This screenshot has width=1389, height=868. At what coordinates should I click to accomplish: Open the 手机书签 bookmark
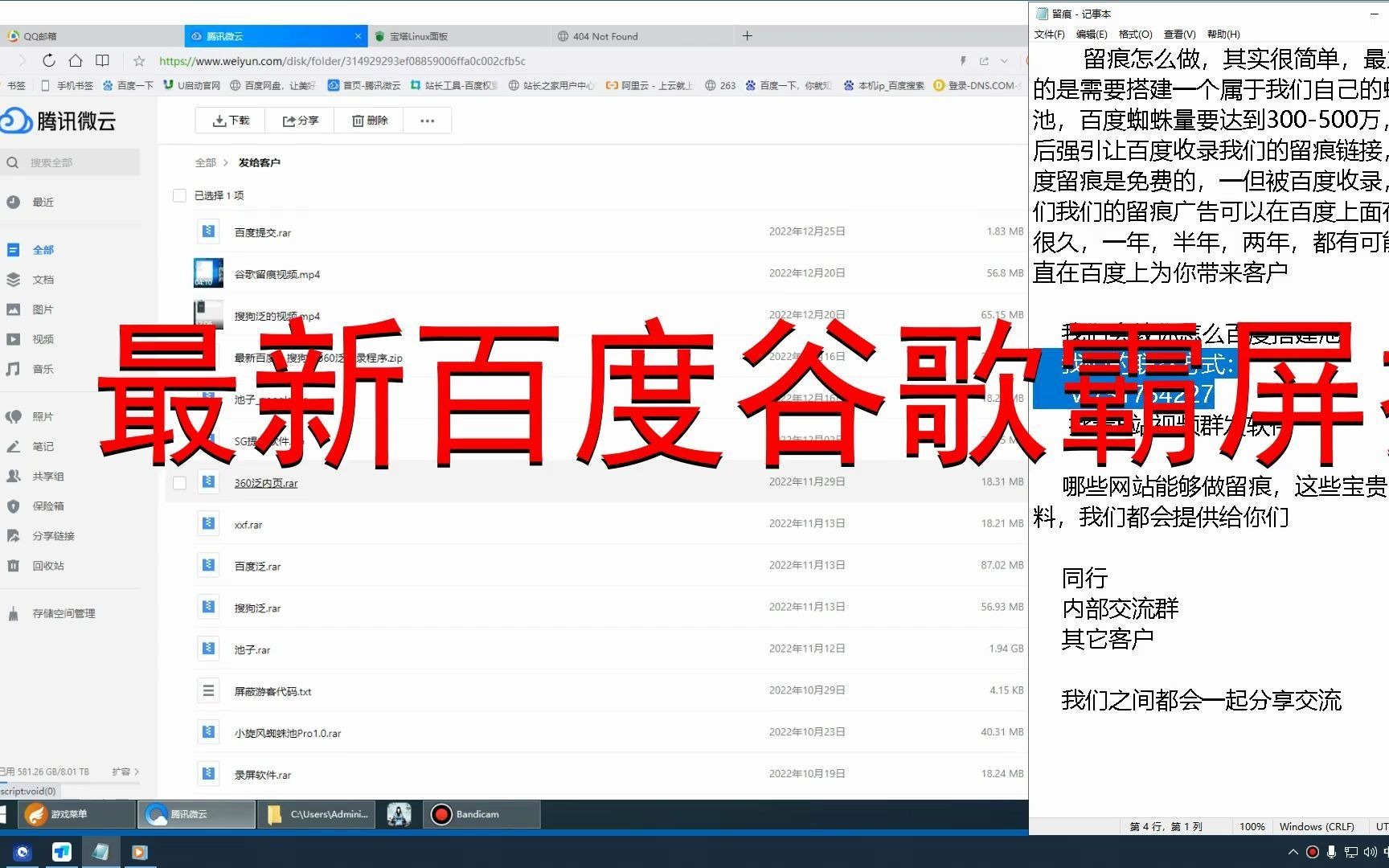click(68, 85)
